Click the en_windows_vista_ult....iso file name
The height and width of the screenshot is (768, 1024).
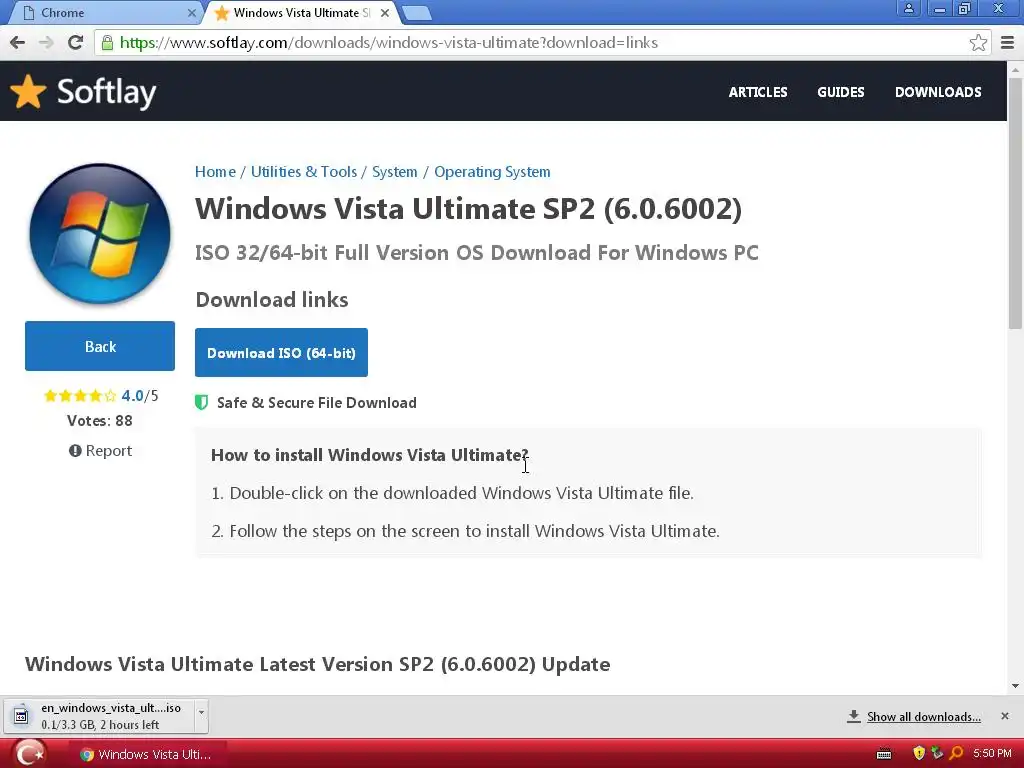[x=110, y=708]
